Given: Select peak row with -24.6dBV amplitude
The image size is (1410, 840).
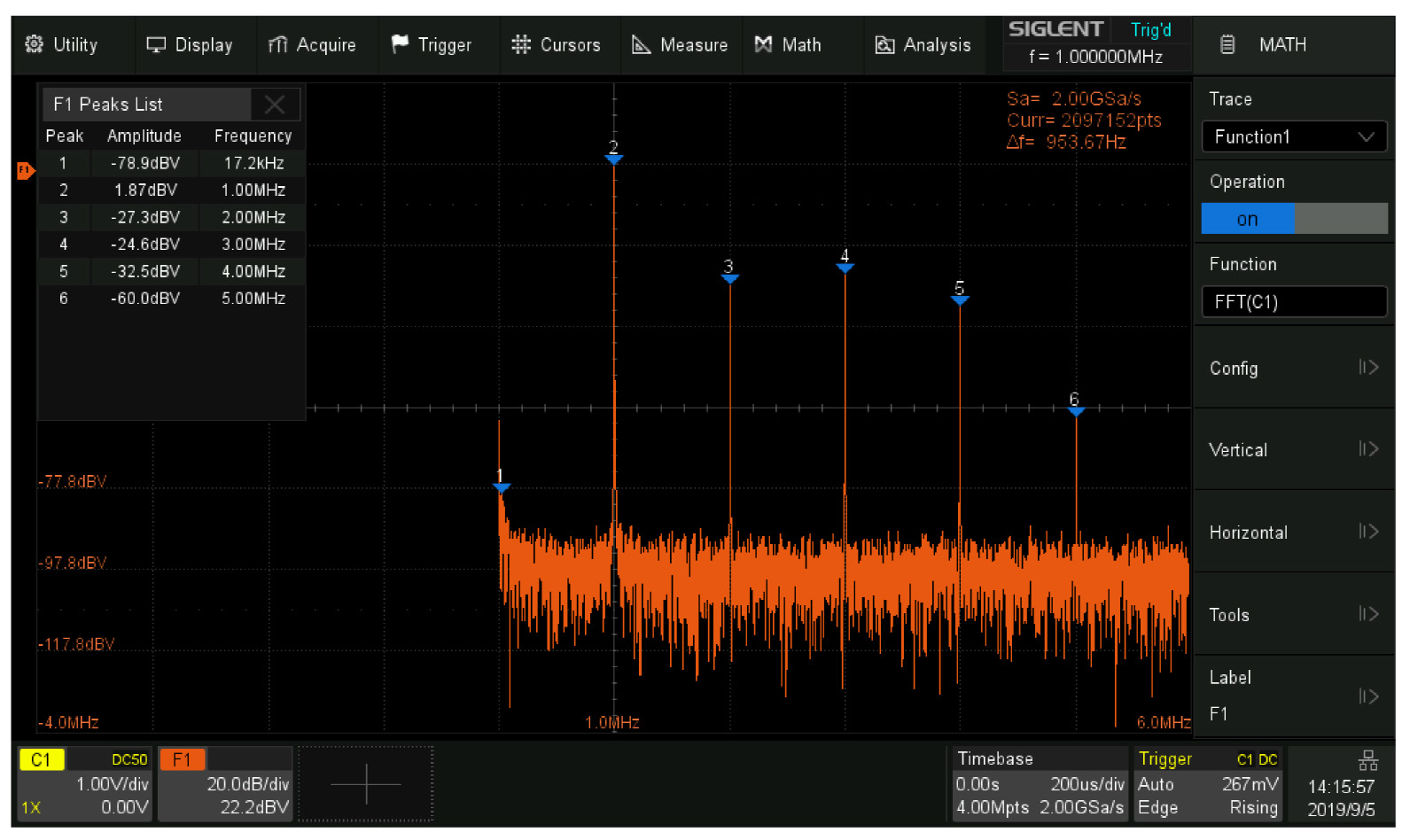Looking at the screenshot, I should coord(172,244).
